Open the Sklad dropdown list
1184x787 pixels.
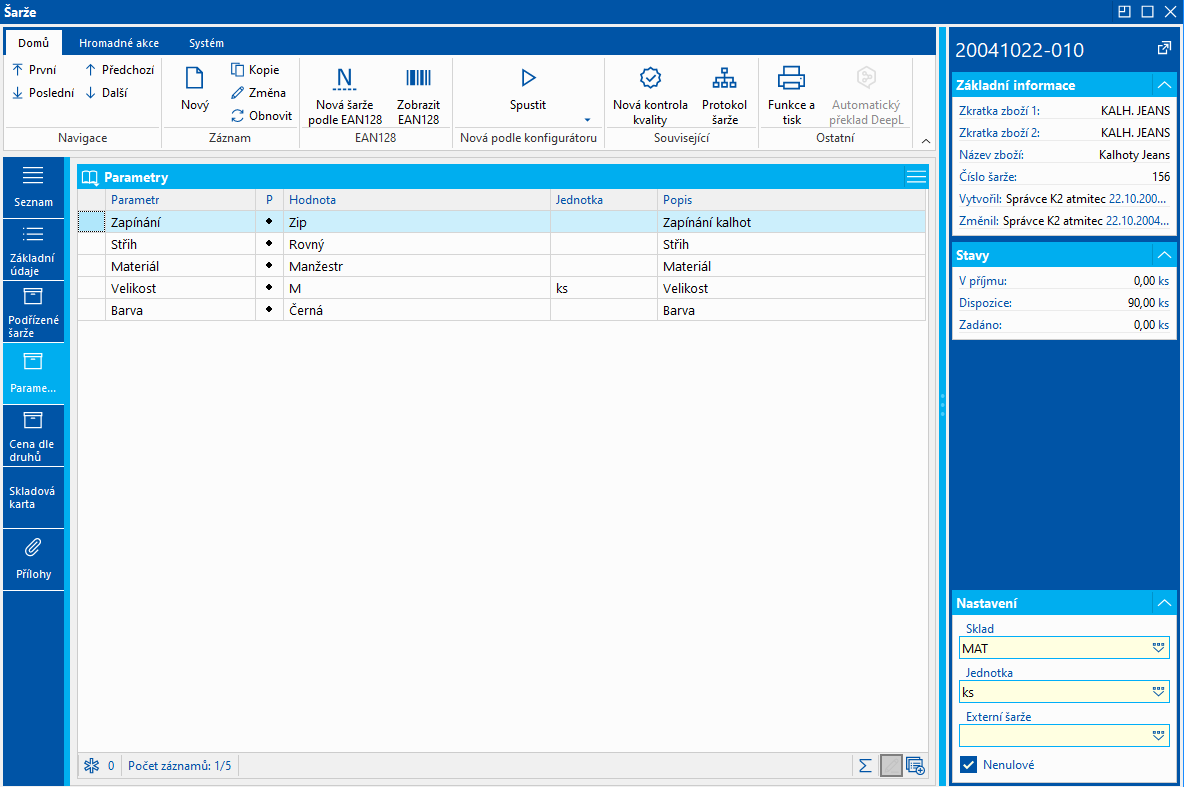tap(1159, 649)
